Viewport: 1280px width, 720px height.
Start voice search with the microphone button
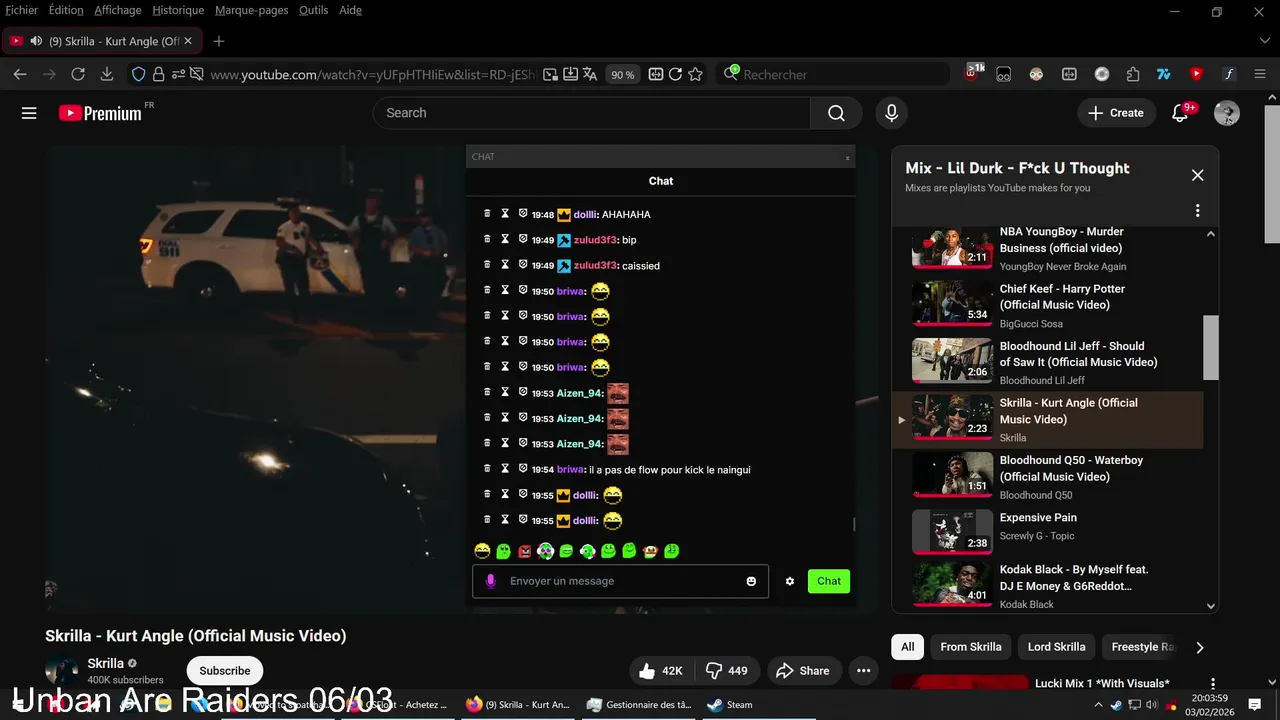tap(891, 113)
